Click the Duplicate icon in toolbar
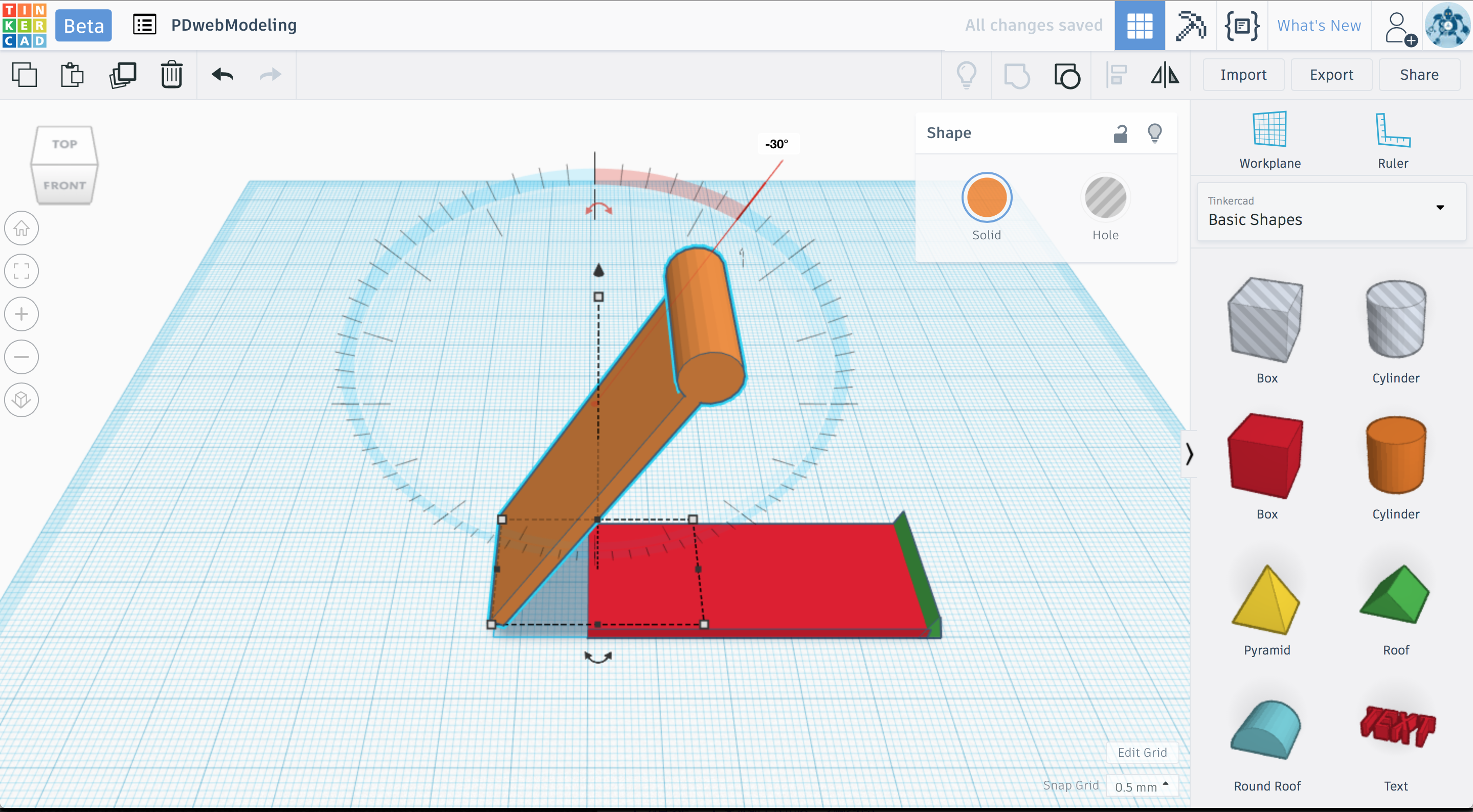 tap(122, 75)
